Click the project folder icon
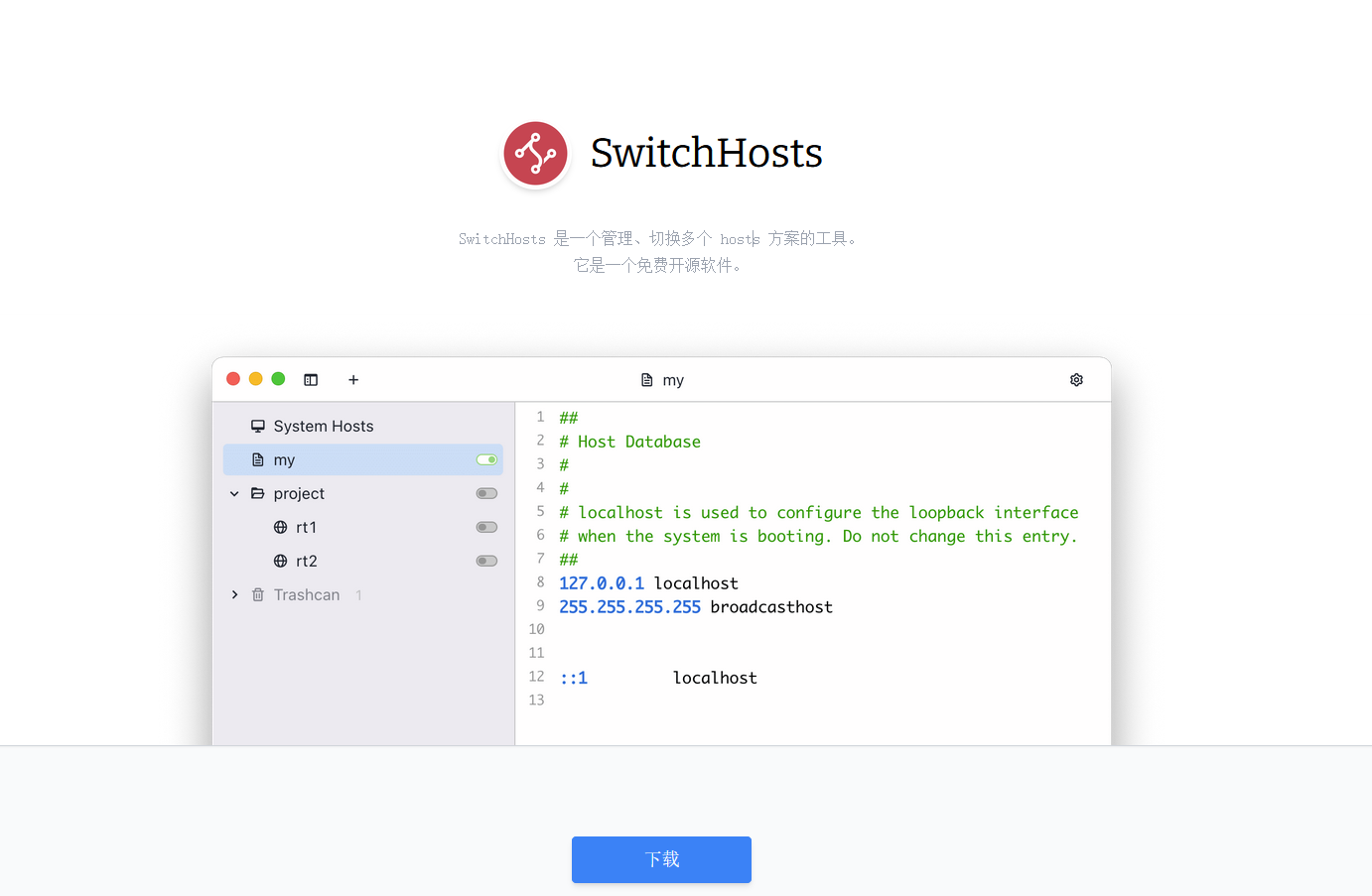 point(258,493)
